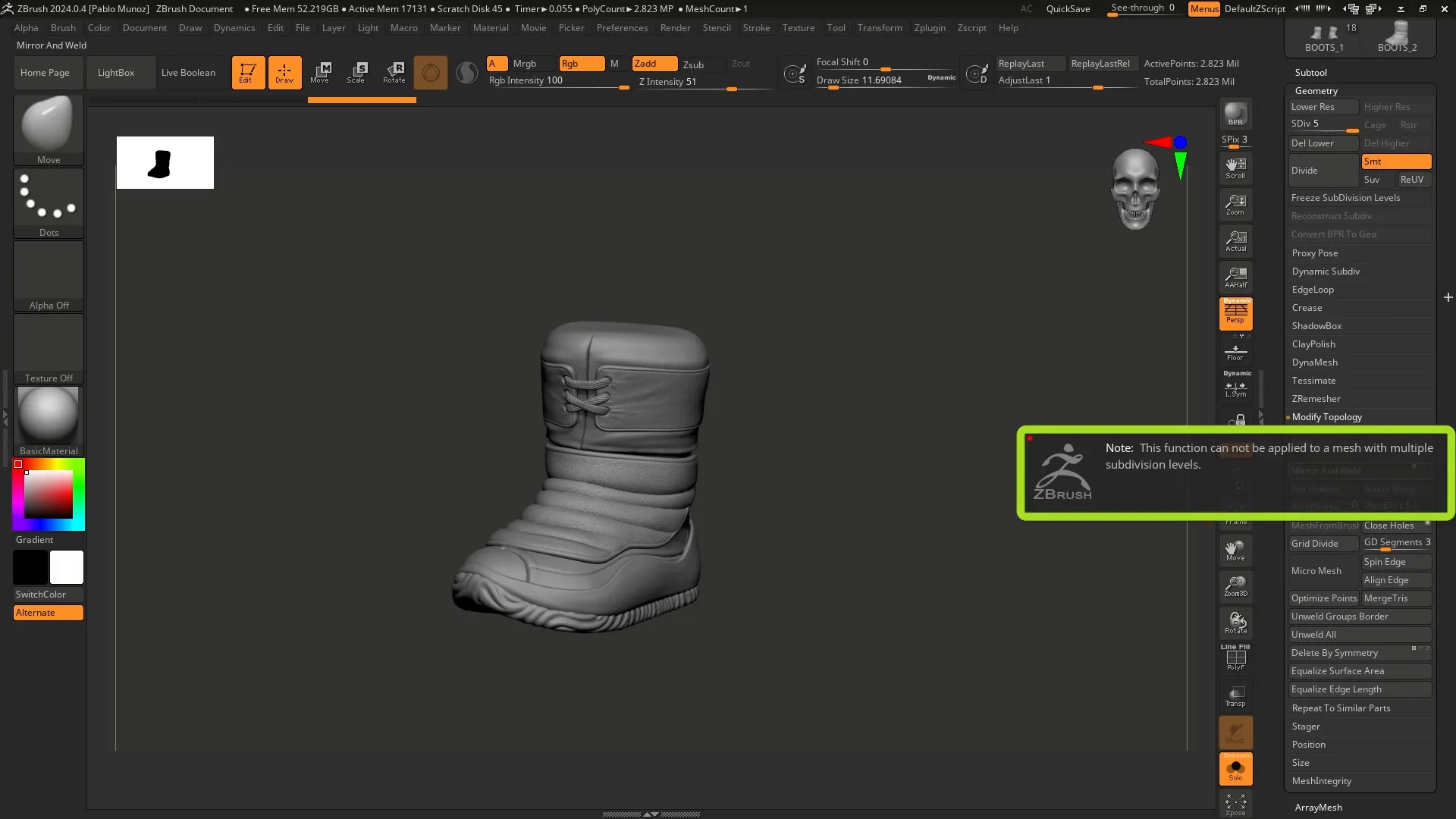
Task: Activate the Edit mode icon
Action: (248, 73)
